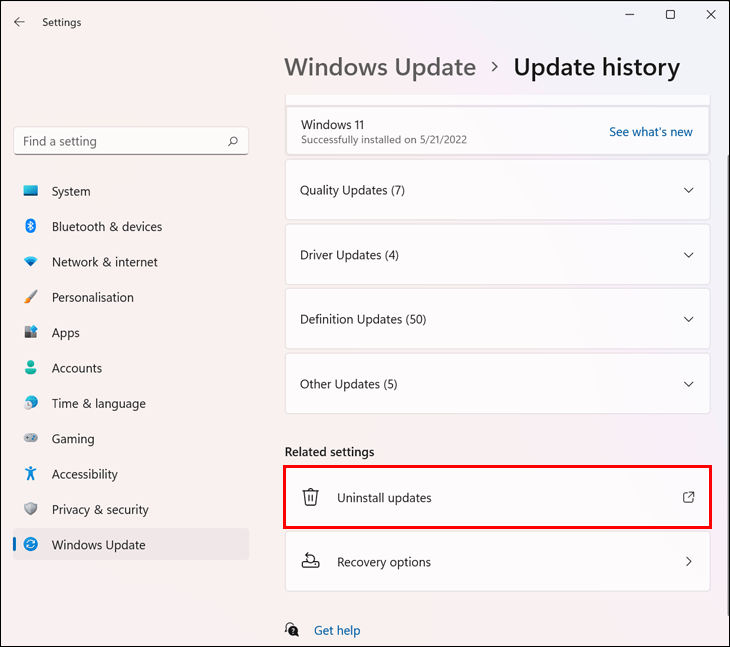Click the external link icon on Uninstall updates
Screen dimensions: 730x647
pos(689,497)
